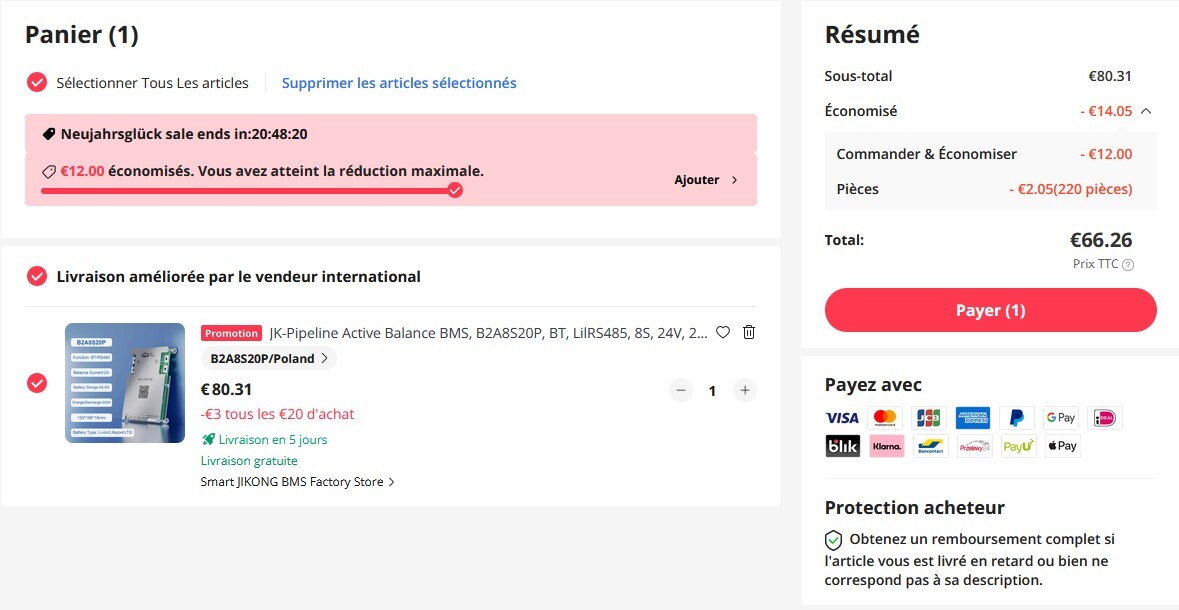
Task: Click the €12.00 discount progress bar
Action: coord(248,190)
